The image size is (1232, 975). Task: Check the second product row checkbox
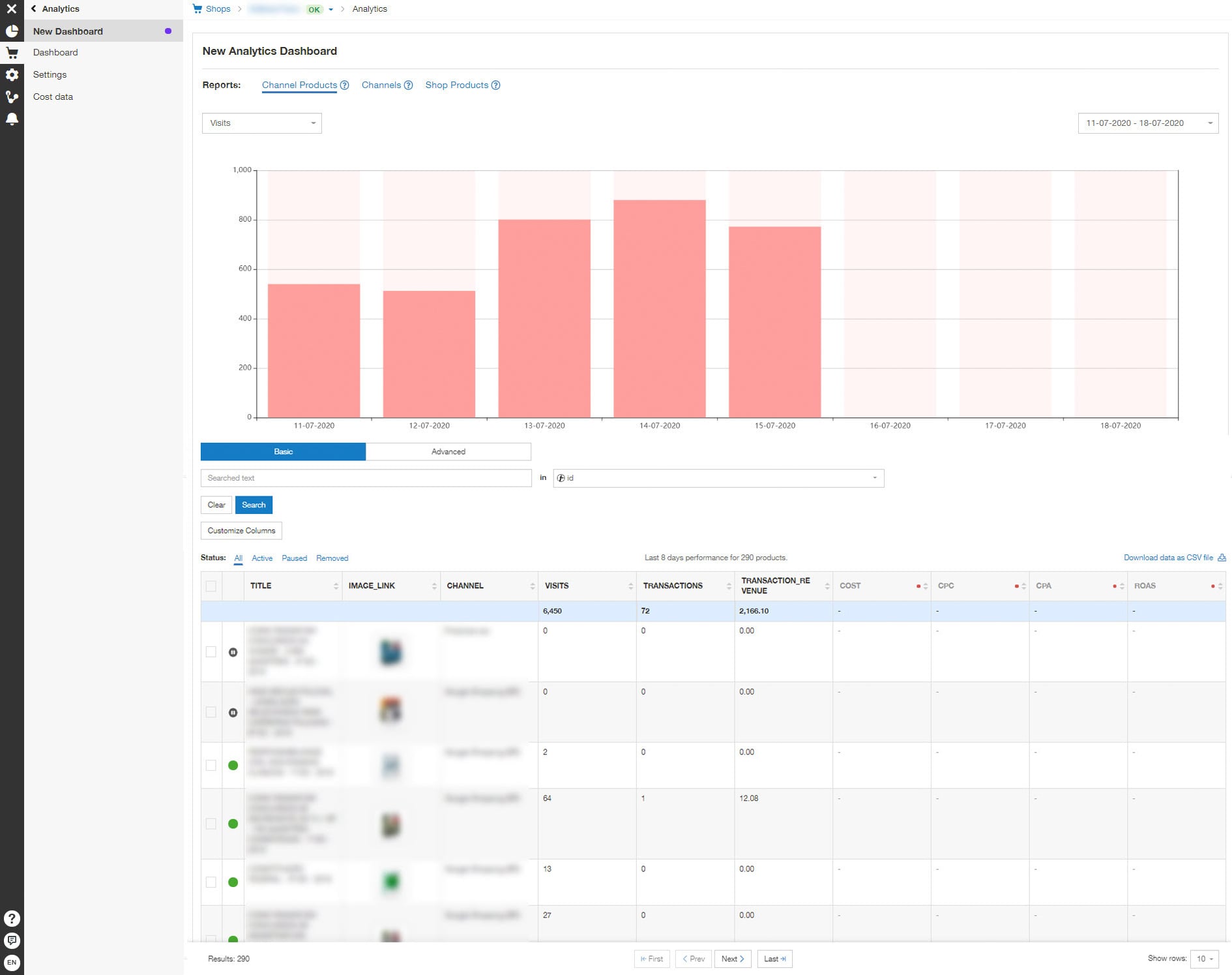tap(211, 713)
